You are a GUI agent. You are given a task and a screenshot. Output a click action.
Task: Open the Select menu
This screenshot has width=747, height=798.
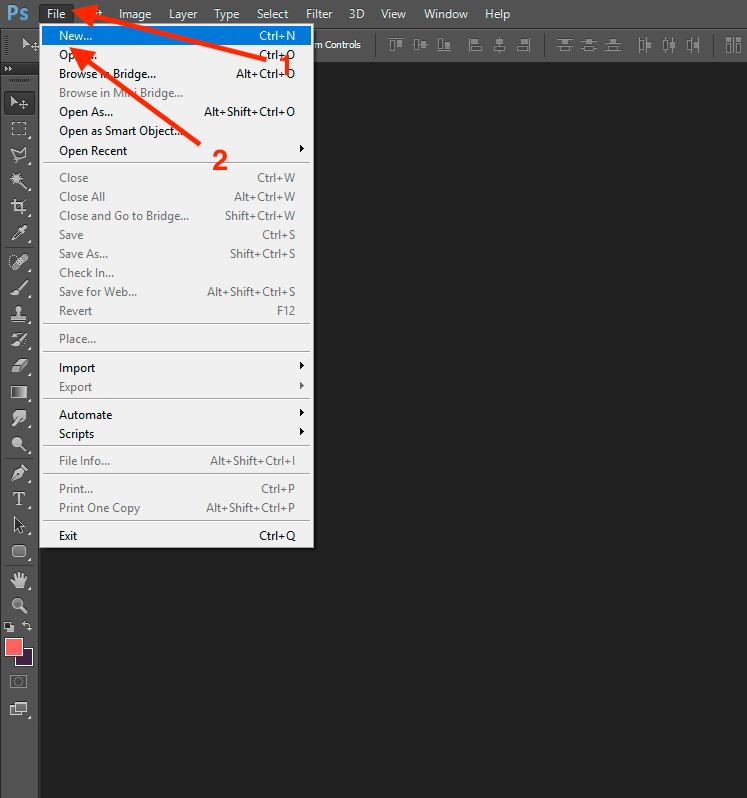tap(272, 14)
